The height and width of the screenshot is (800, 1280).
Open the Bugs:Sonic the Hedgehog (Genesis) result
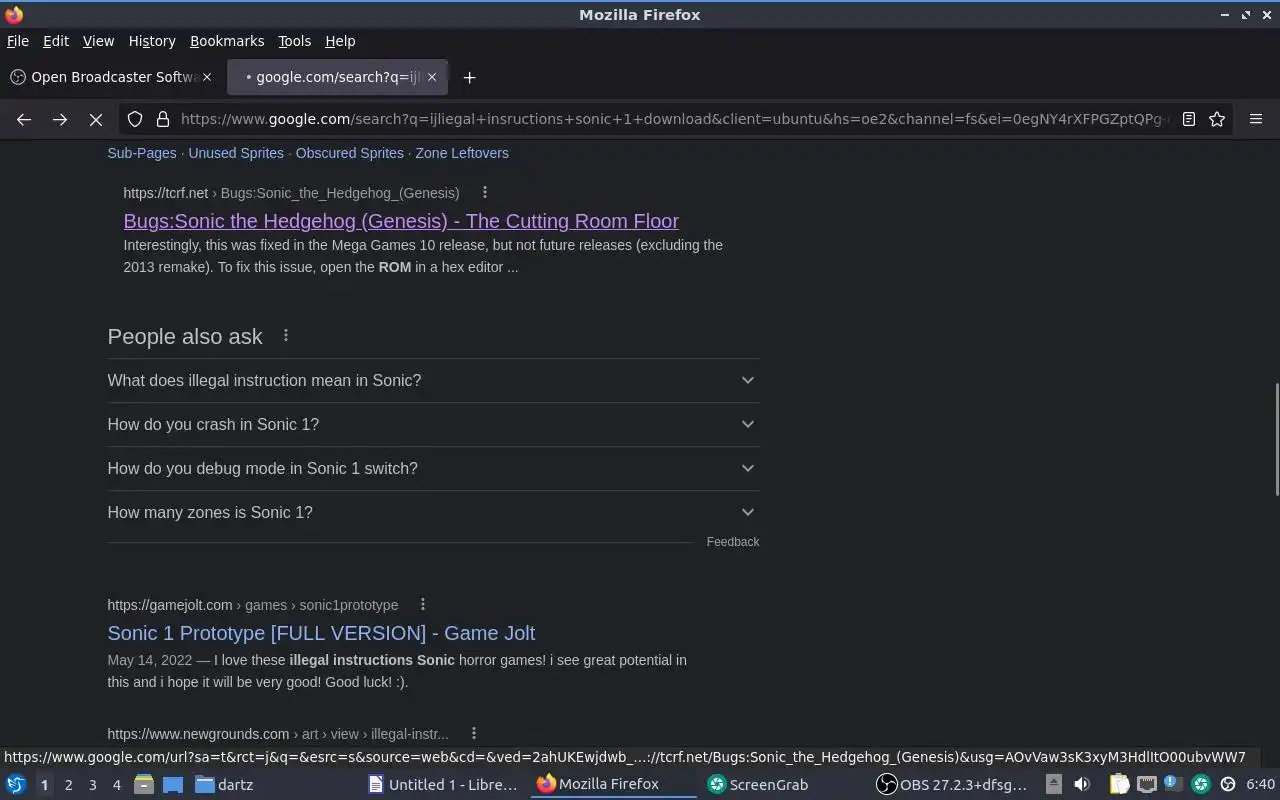401,221
